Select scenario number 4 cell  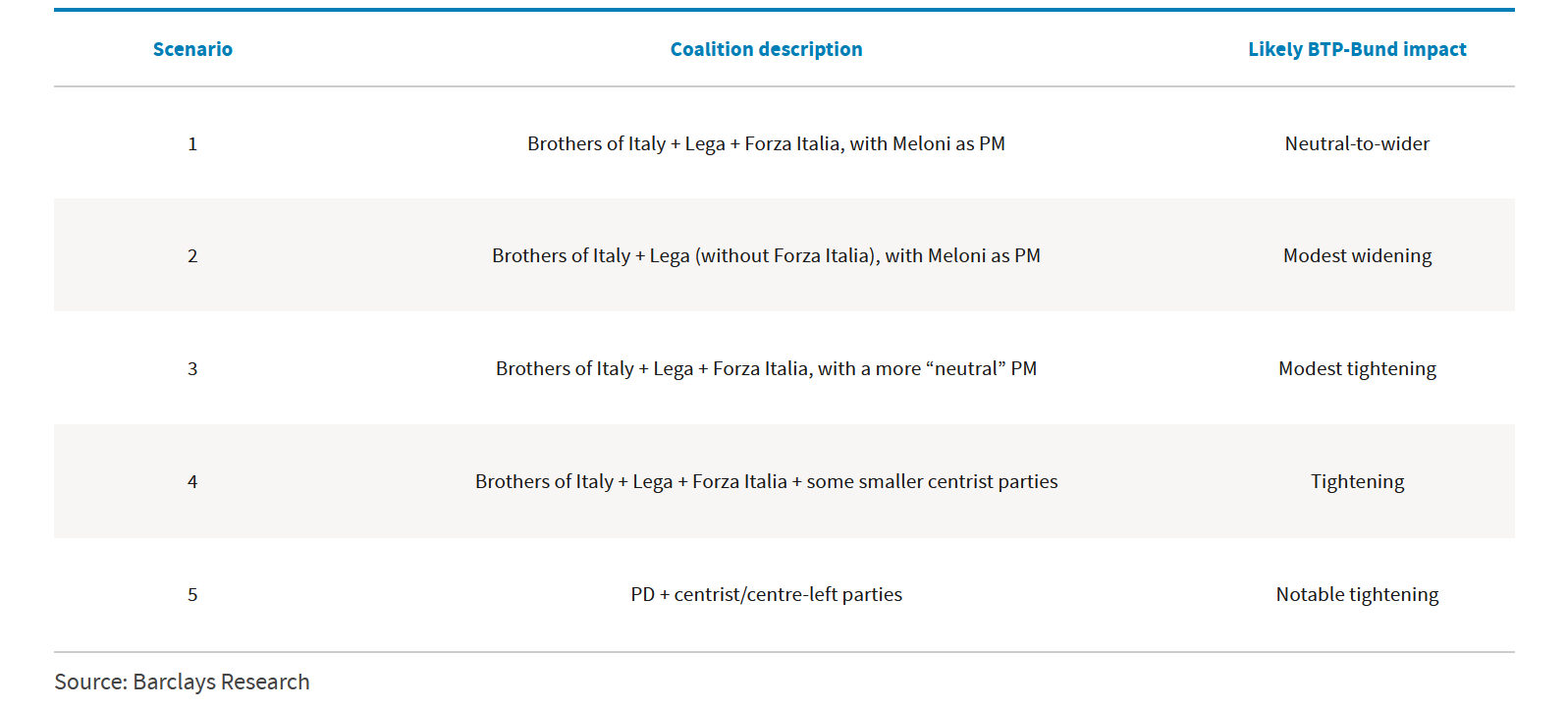pyautogui.click(x=192, y=481)
